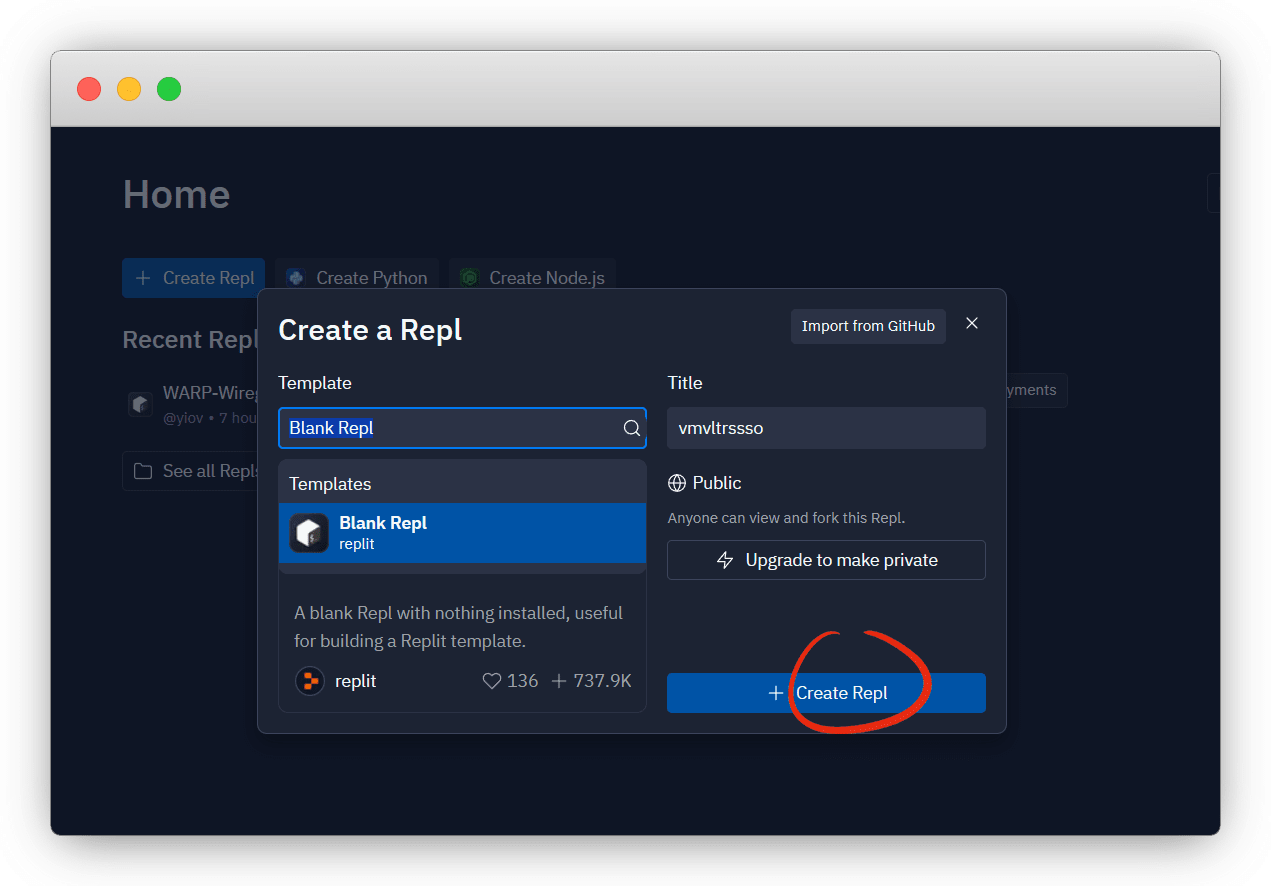This screenshot has width=1271, height=886.
Task: Click the Template search input field
Action: point(450,428)
